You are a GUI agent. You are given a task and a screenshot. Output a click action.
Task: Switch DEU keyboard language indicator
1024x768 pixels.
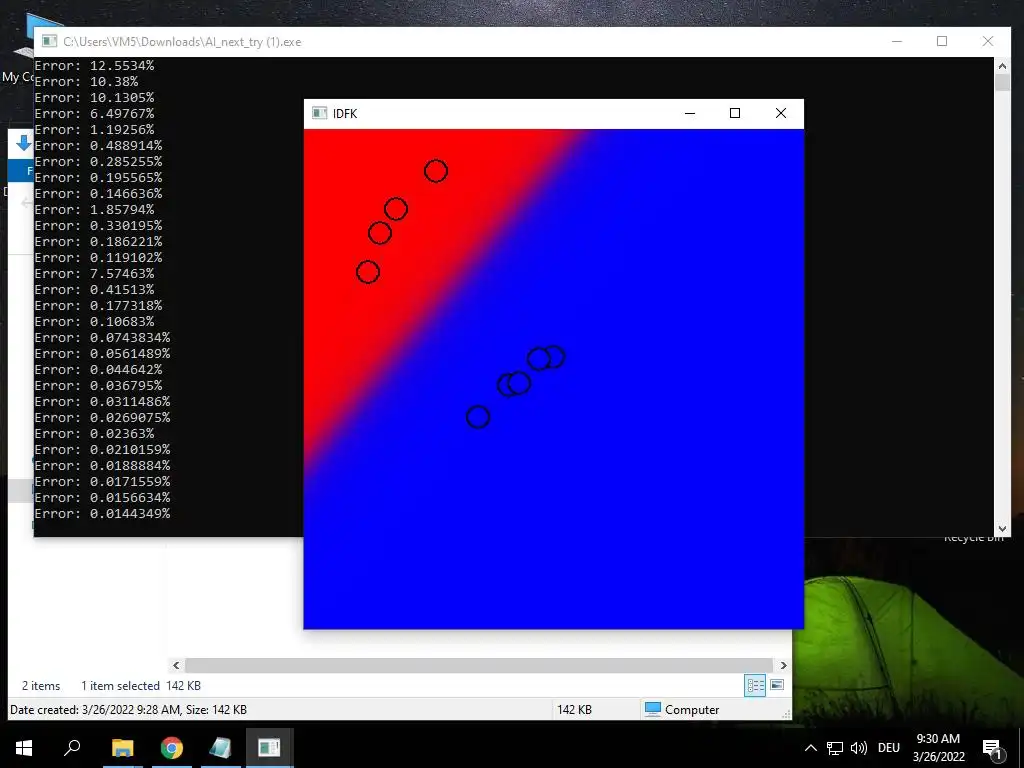[x=889, y=748]
